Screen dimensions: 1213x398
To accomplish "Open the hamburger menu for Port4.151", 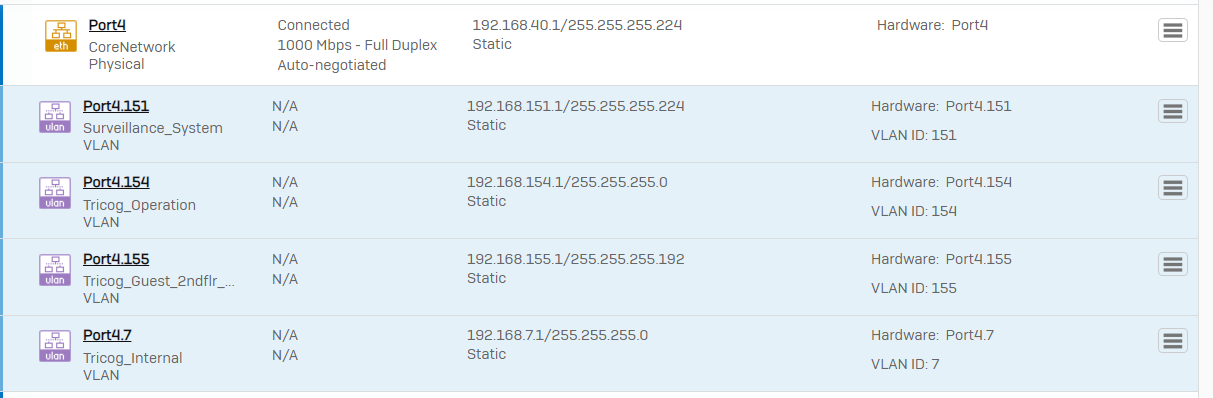I will tap(1173, 111).
